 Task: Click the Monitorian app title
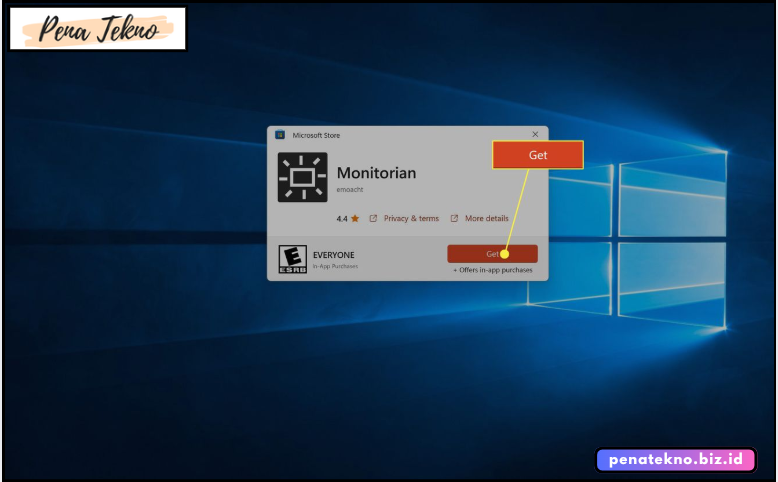coord(377,173)
